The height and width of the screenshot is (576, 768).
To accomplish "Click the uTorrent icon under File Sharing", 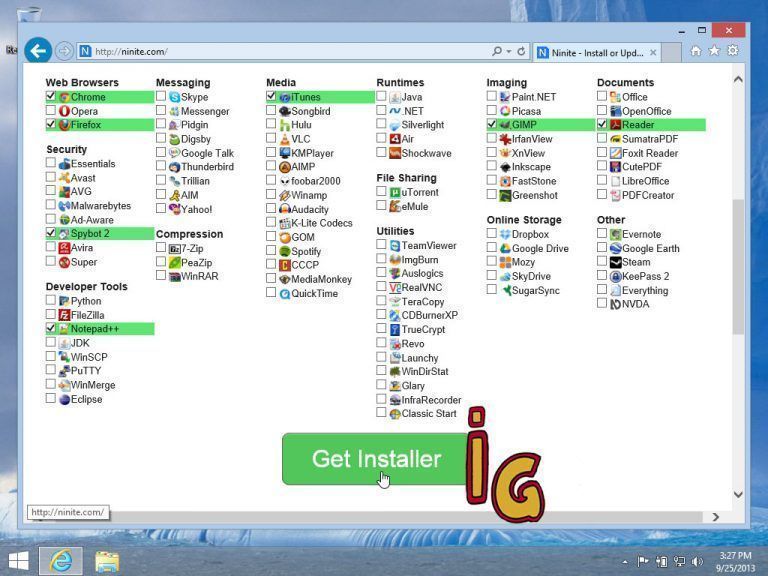I will (395, 192).
